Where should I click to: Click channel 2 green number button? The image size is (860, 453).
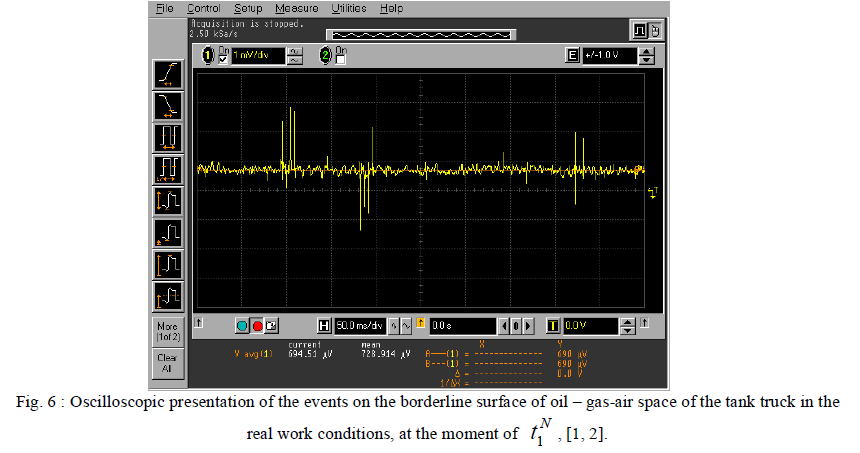click(x=326, y=56)
